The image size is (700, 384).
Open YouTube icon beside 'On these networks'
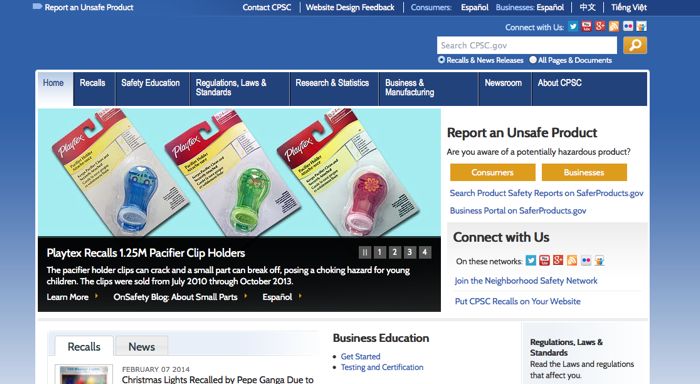click(x=545, y=260)
